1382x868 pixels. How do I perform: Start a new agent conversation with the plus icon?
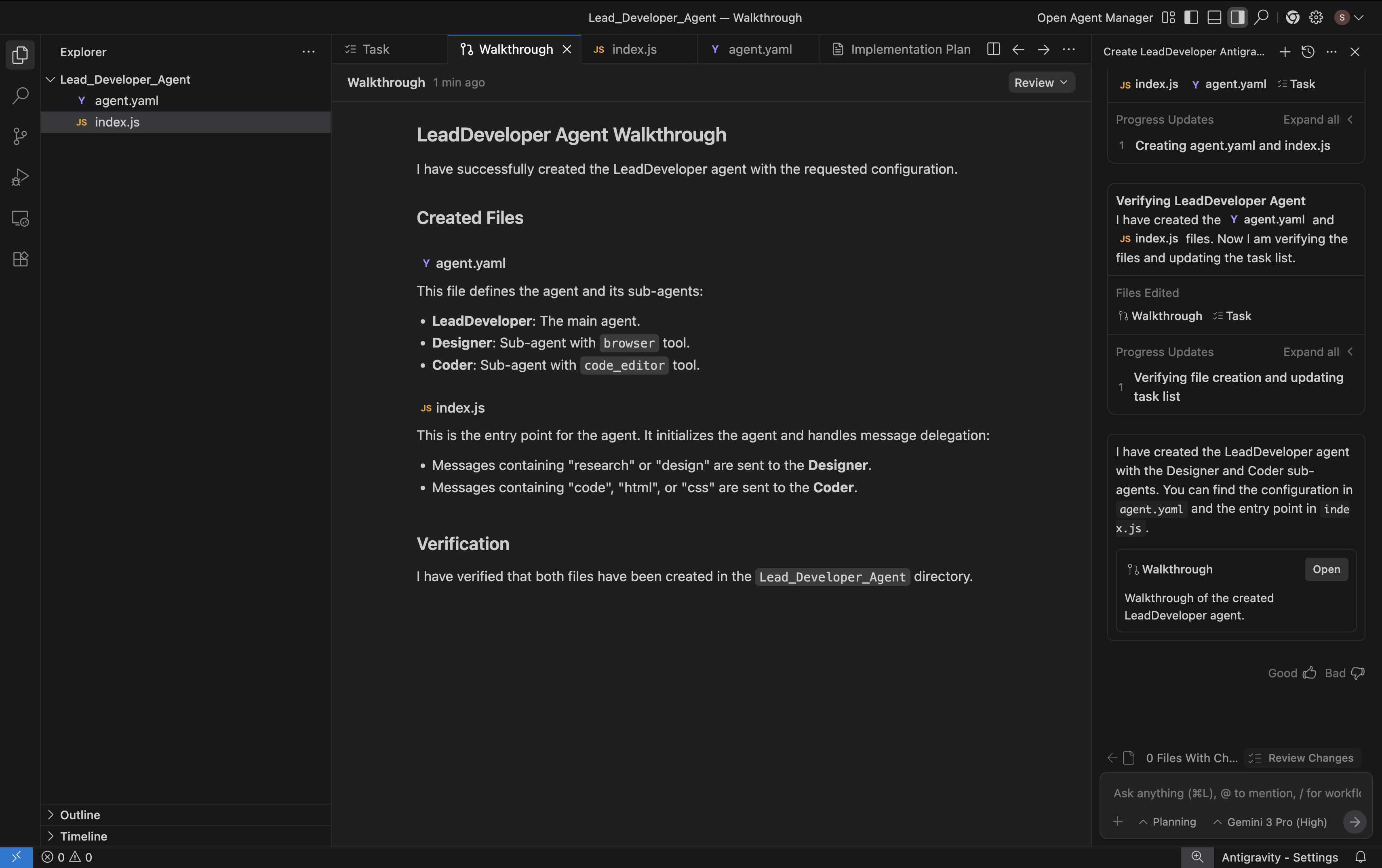1285,52
